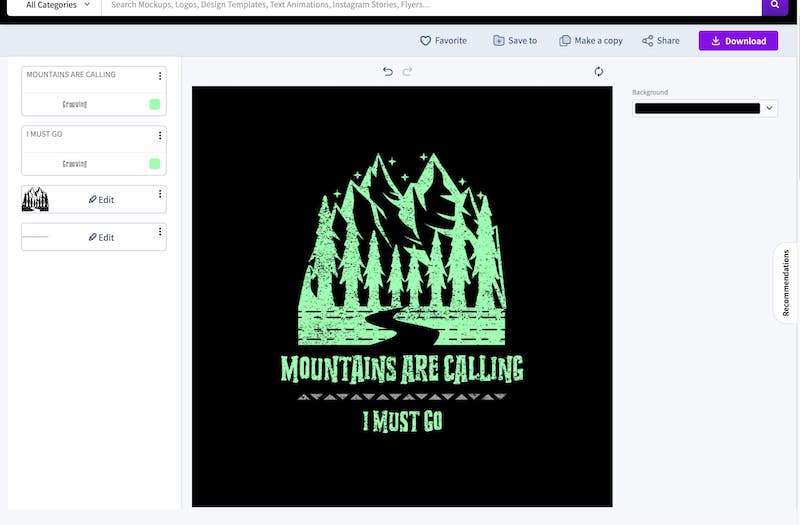Share the design
The height and width of the screenshot is (525, 800).
661,41
